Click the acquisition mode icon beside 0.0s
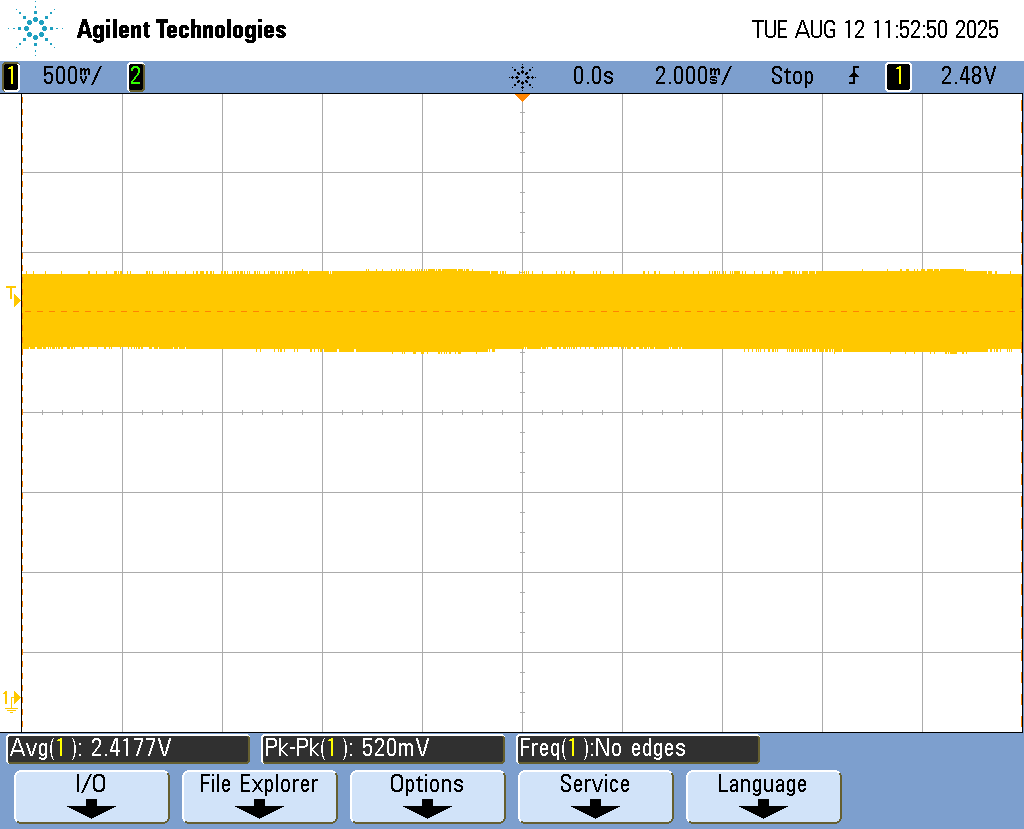1024x829 pixels. [x=522, y=76]
